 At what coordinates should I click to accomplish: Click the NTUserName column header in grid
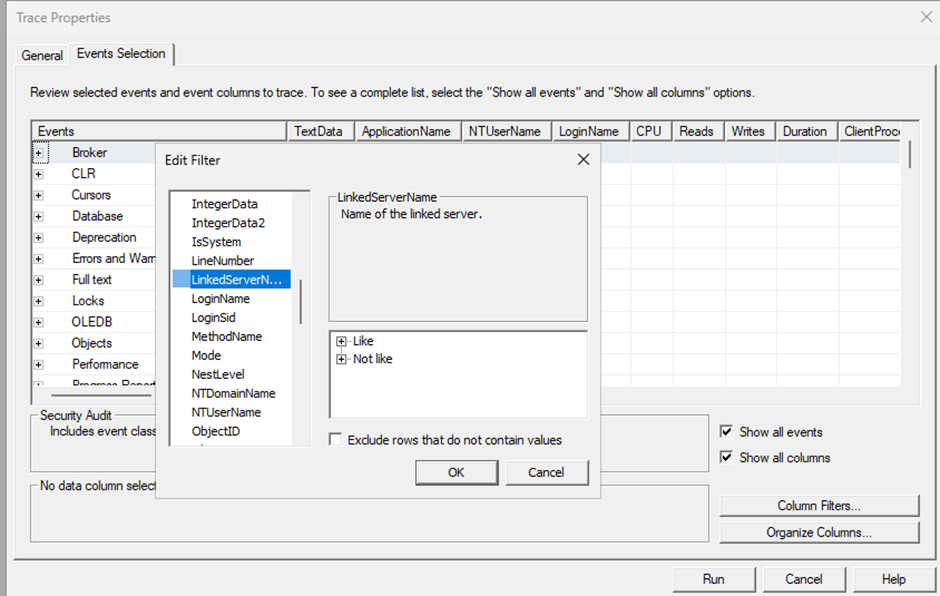click(x=507, y=131)
